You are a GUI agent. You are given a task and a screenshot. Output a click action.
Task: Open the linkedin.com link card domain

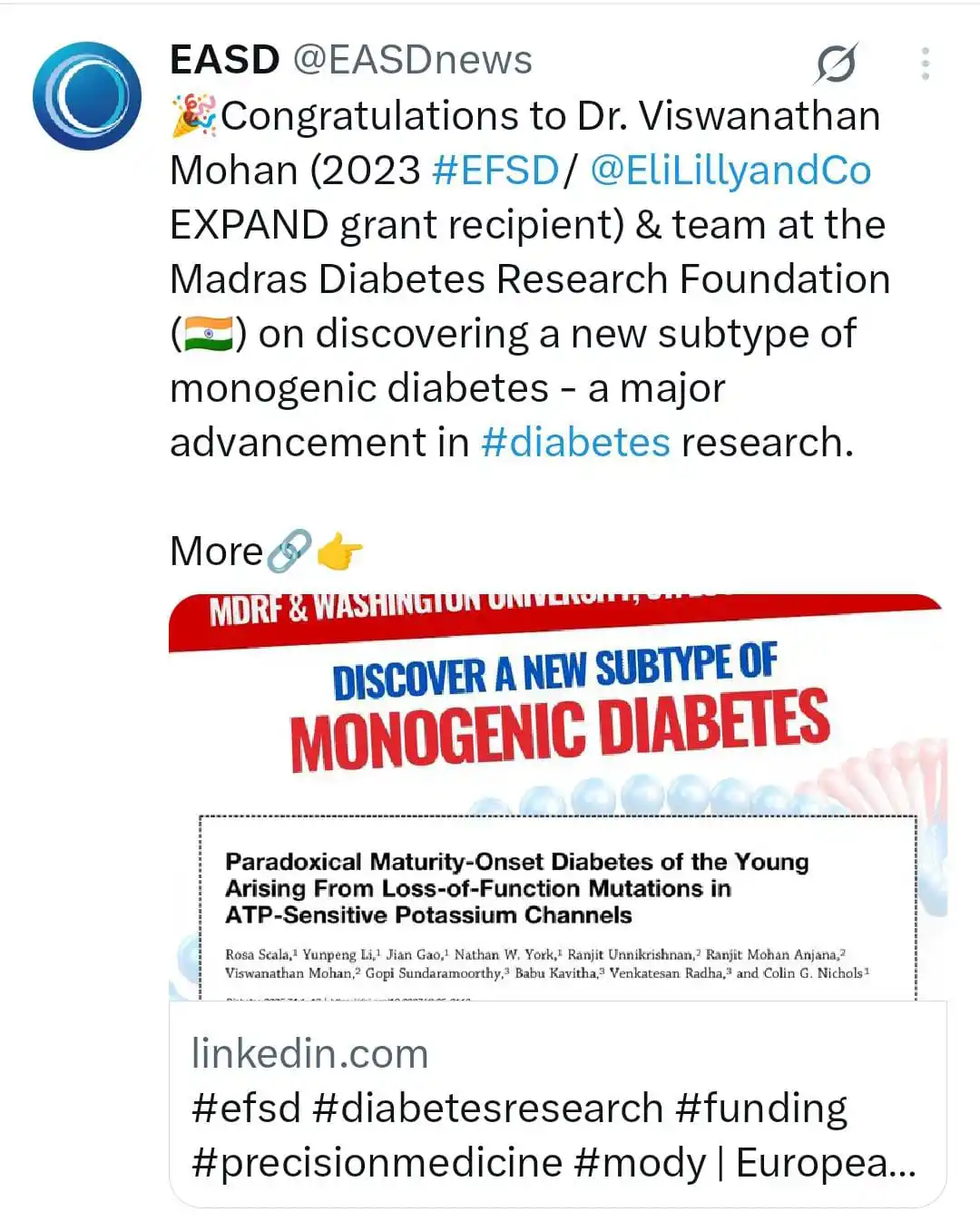click(x=309, y=1054)
